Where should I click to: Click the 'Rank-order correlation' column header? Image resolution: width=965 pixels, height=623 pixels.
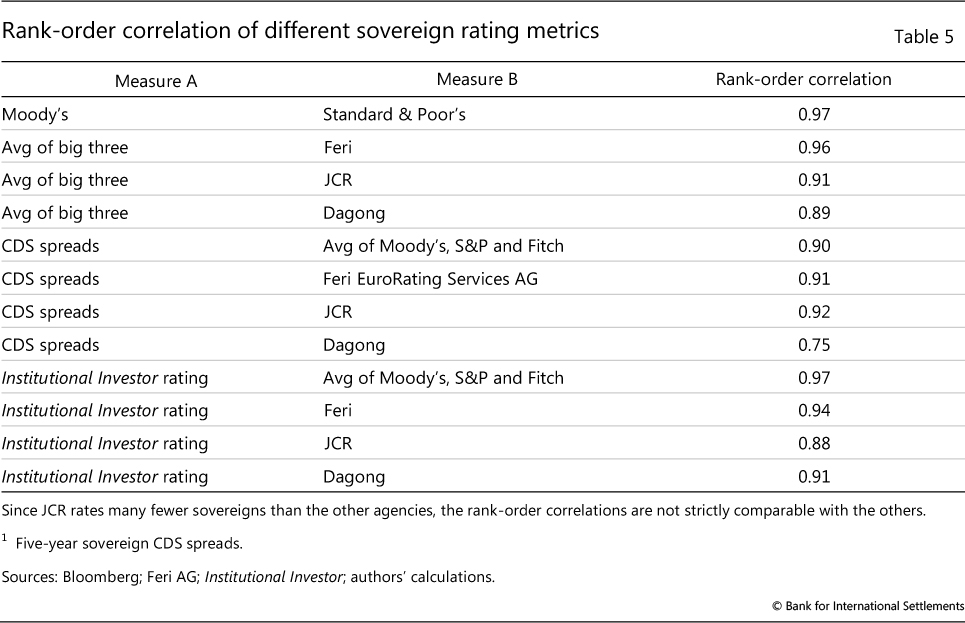tap(803, 80)
